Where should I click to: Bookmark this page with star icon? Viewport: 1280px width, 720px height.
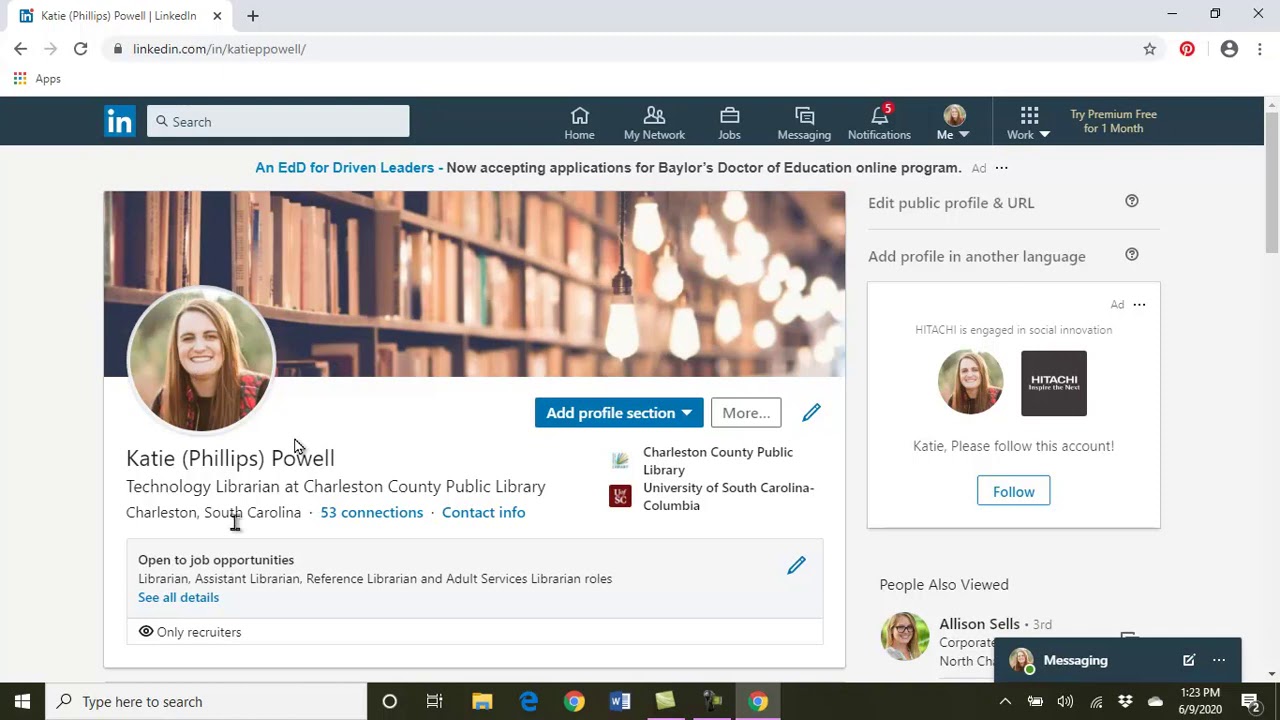1150,49
